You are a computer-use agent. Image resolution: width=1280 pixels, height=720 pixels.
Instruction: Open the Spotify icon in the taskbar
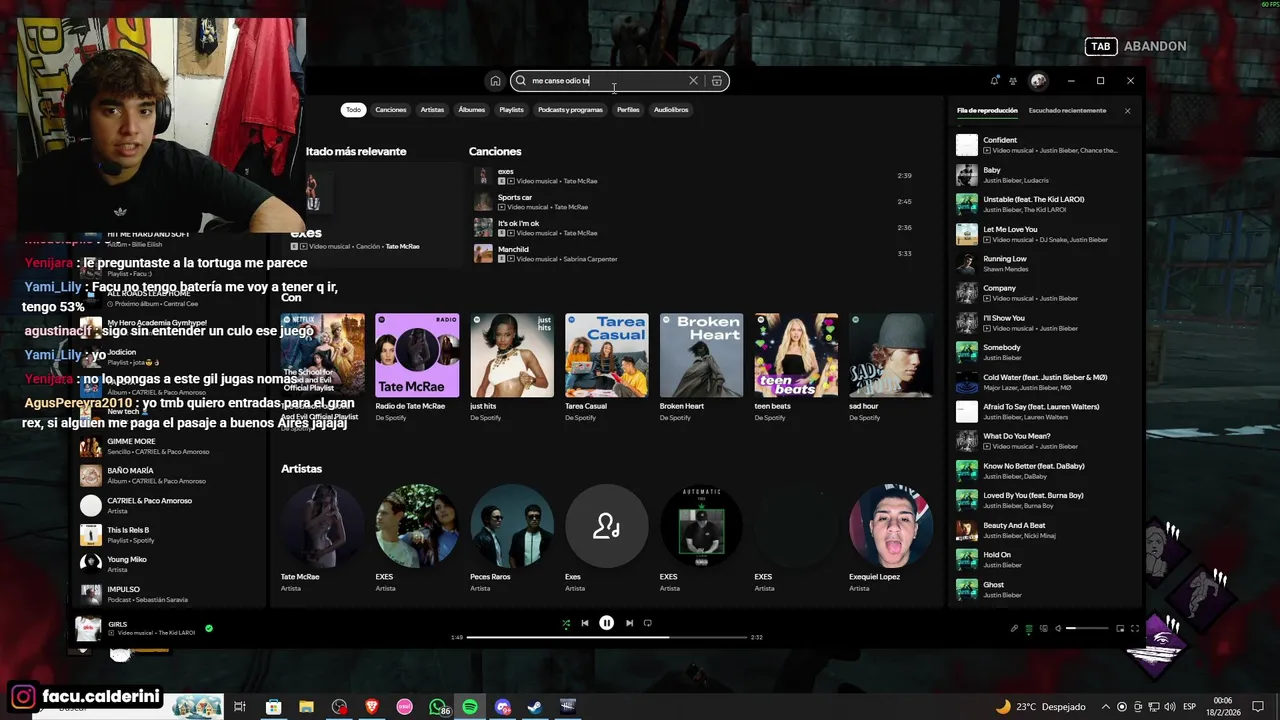pos(470,707)
